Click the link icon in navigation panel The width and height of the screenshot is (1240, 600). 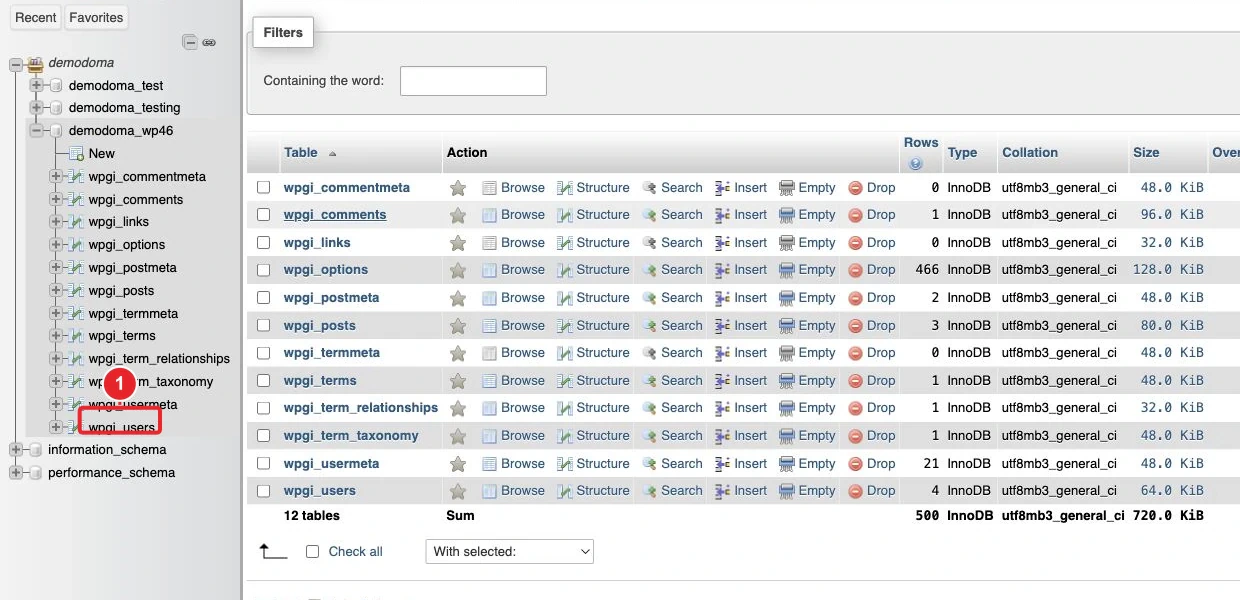point(209,42)
